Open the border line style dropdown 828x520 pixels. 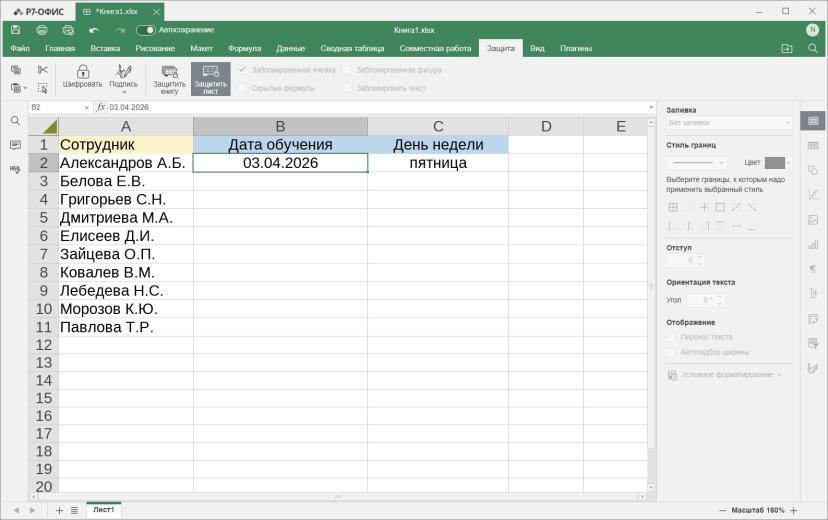click(x=696, y=163)
